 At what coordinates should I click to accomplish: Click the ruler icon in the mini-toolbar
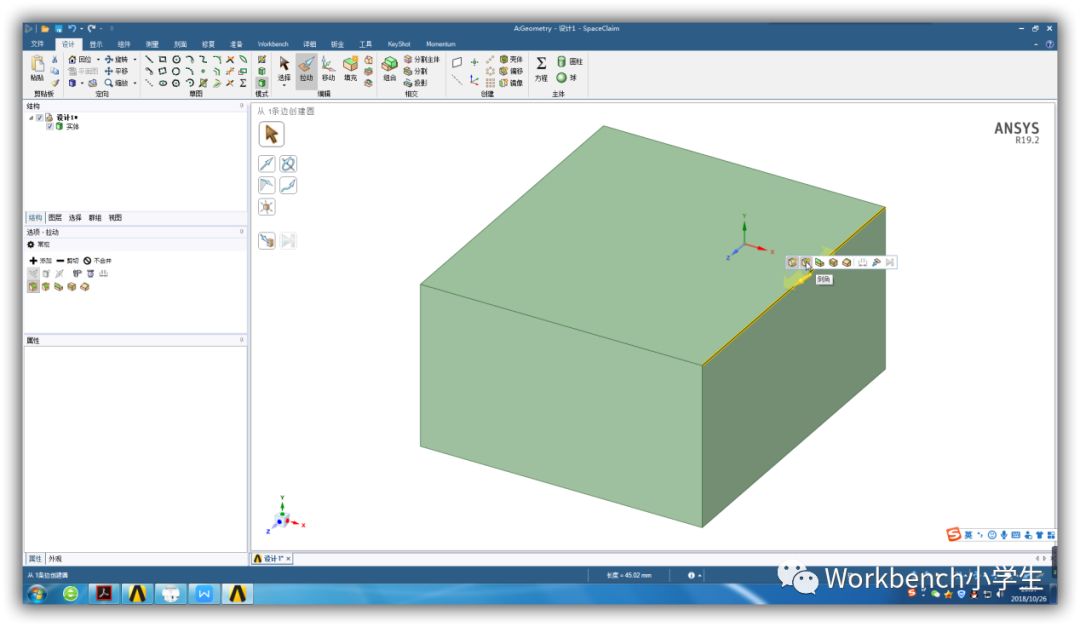(x=862, y=263)
